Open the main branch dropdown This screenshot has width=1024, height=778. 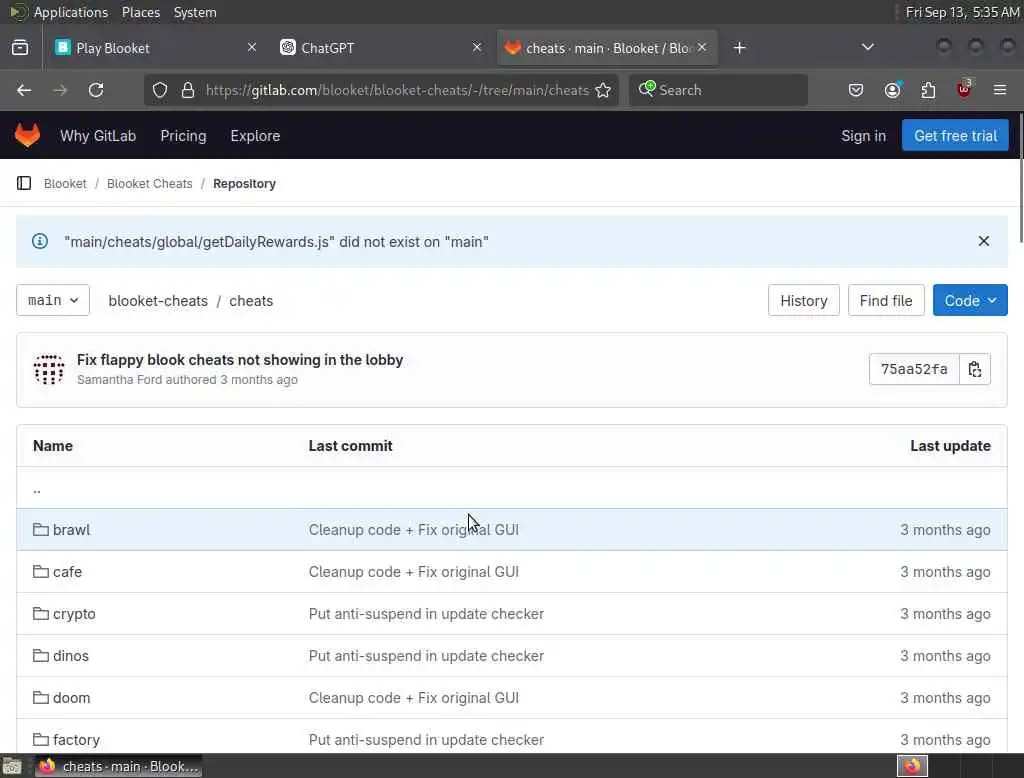[53, 300]
